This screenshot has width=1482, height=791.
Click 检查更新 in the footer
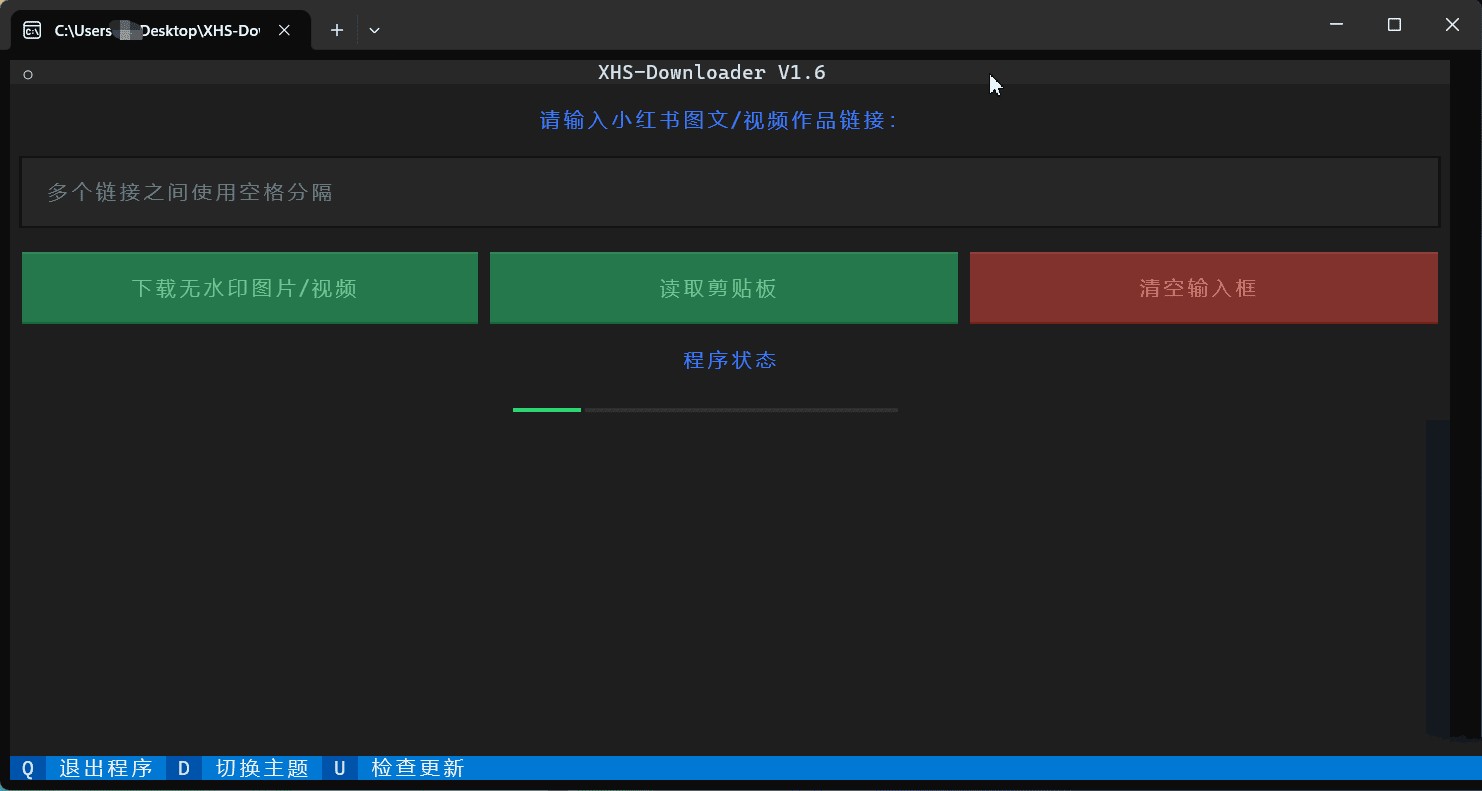coord(418,768)
